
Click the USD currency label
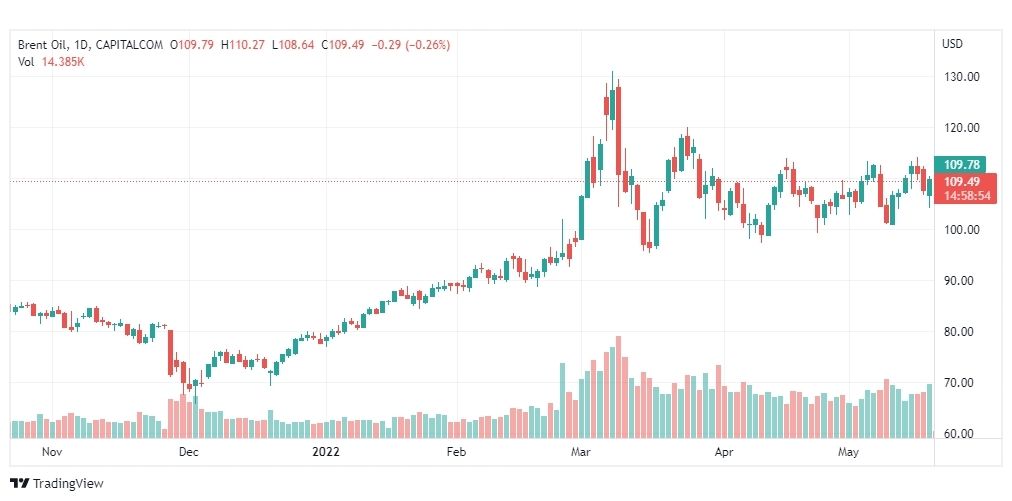pyautogui.click(x=952, y=44)
